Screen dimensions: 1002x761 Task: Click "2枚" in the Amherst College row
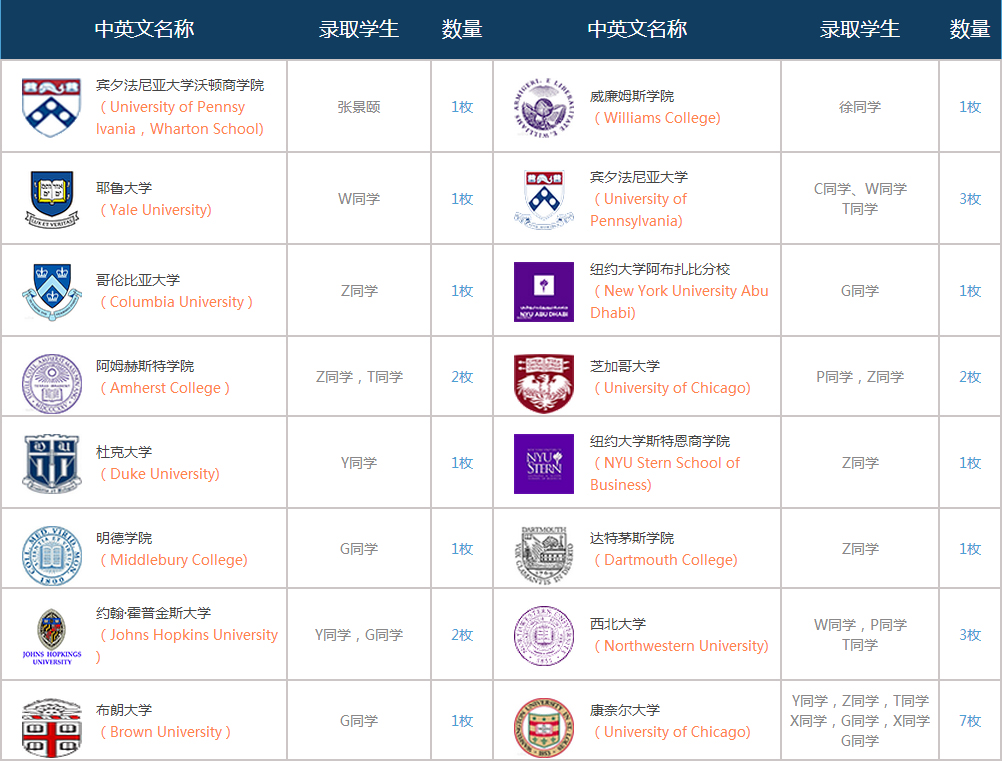click(462, 377)
